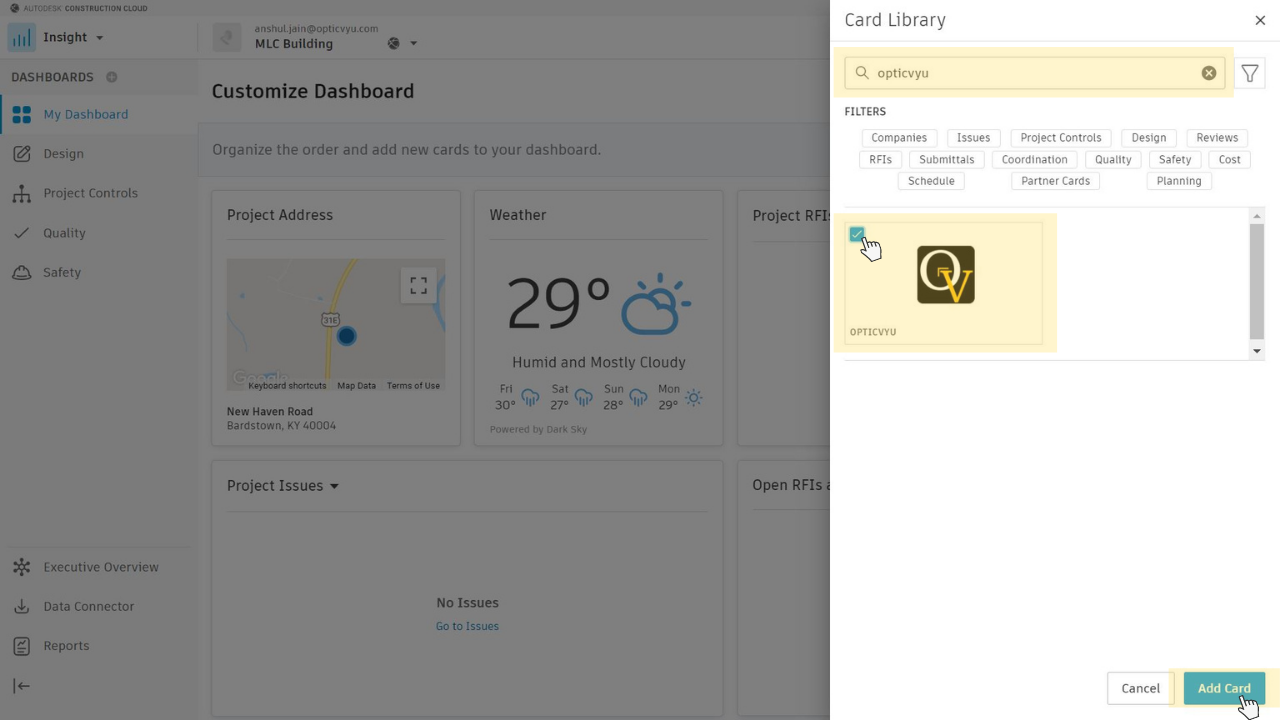The image size is (1280, 720).
Task: Filter cards by Companies
Action: pos(899,138)
